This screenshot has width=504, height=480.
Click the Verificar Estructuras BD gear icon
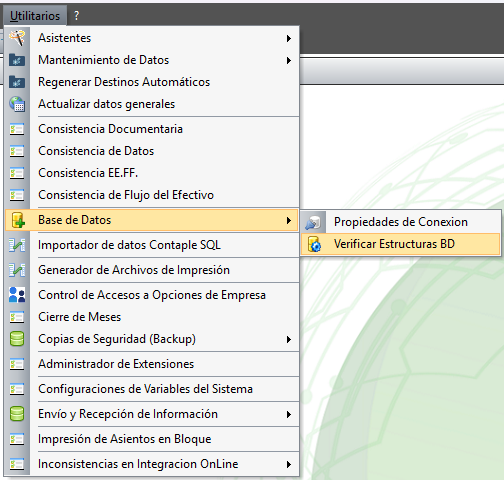[314, 244]
